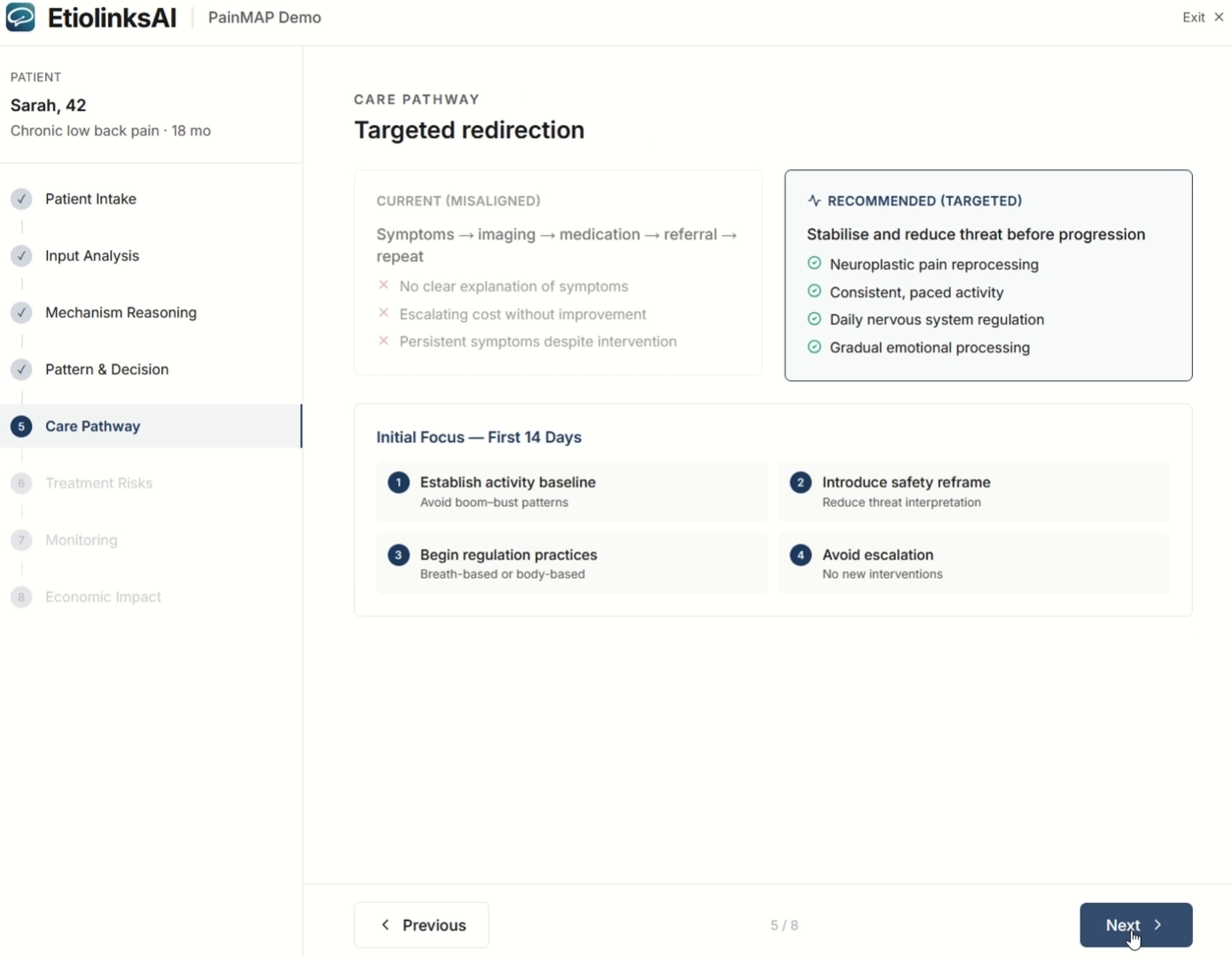Click the right chevron on Next button
1232x957 pixels.
coord(1158,925)
